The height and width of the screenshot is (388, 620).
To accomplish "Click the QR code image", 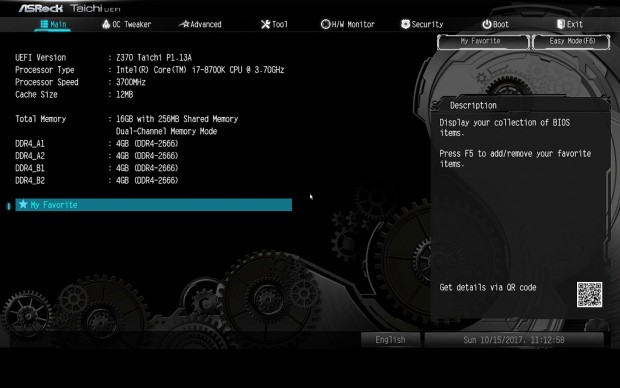I will [589, 294].
